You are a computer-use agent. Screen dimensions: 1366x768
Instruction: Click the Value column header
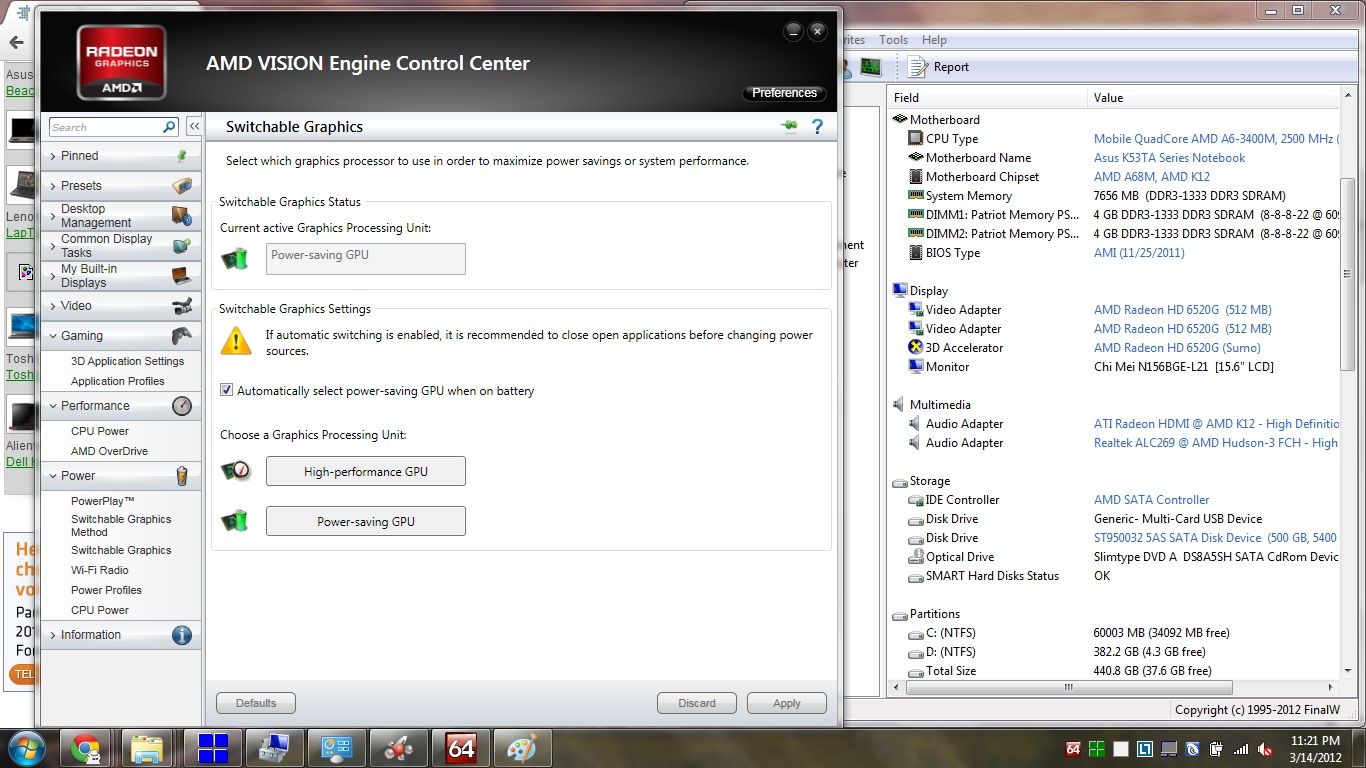1213,98
